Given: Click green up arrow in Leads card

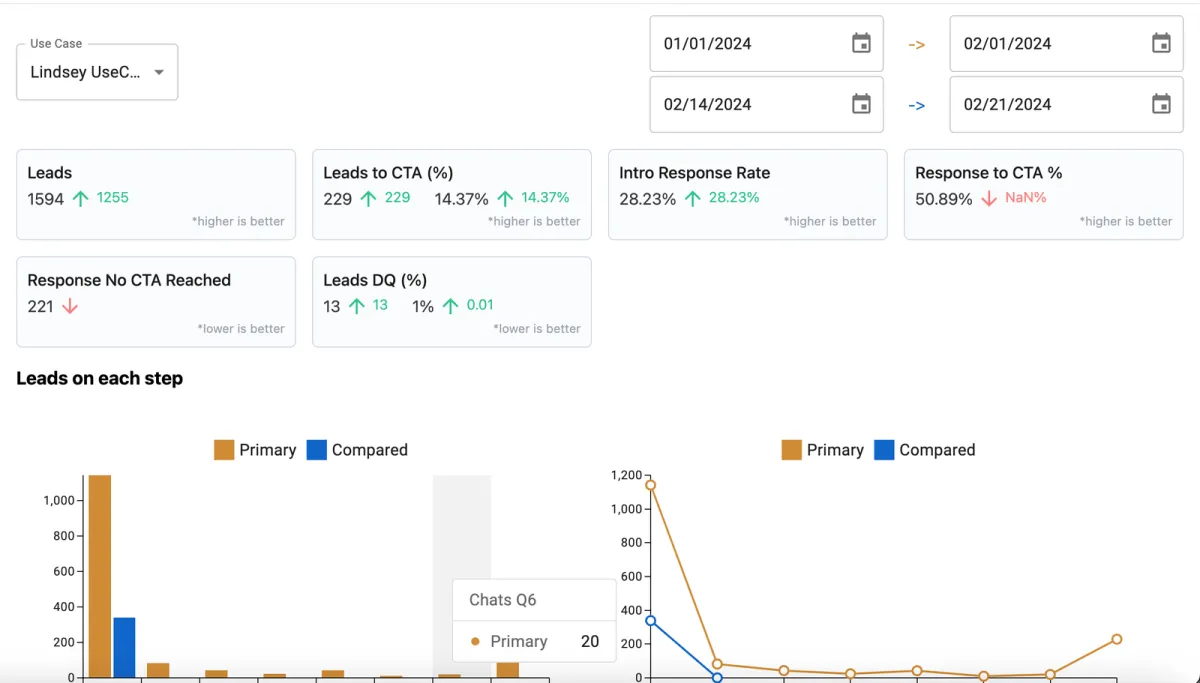Looking at the screenshot, I should pos(80,198).
